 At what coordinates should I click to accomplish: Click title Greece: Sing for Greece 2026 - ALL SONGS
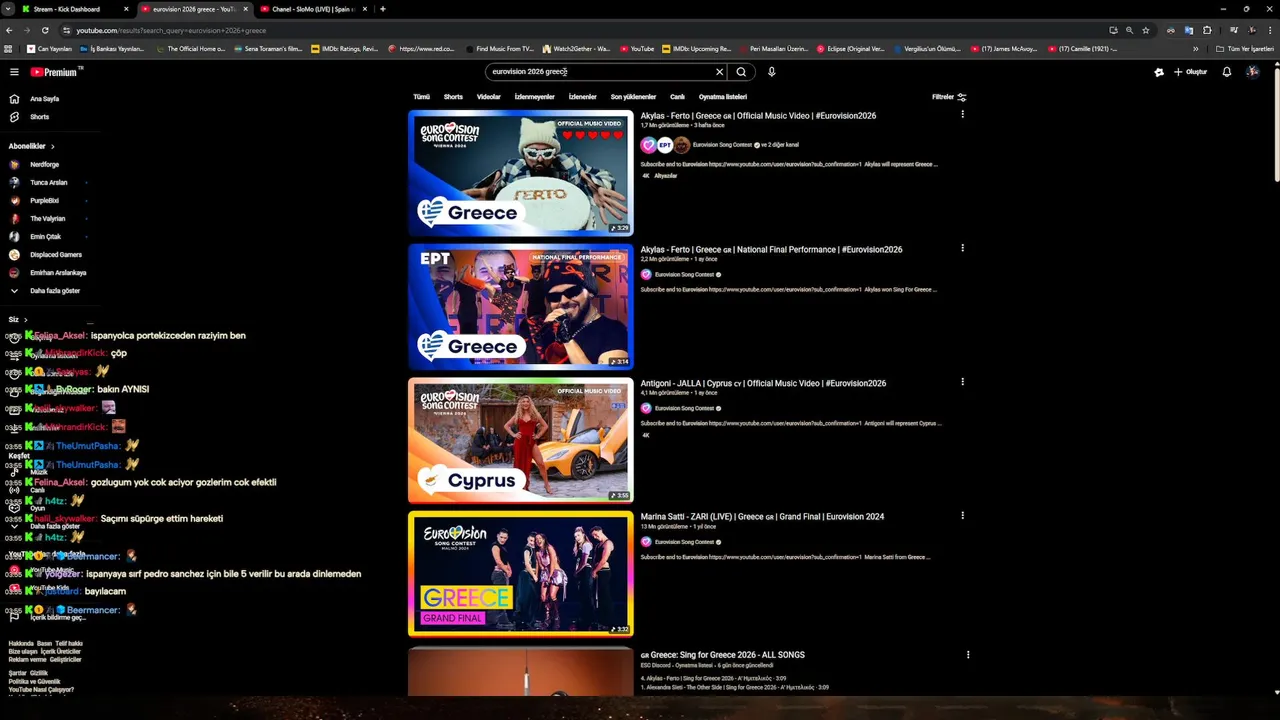(x=722, y=655)
